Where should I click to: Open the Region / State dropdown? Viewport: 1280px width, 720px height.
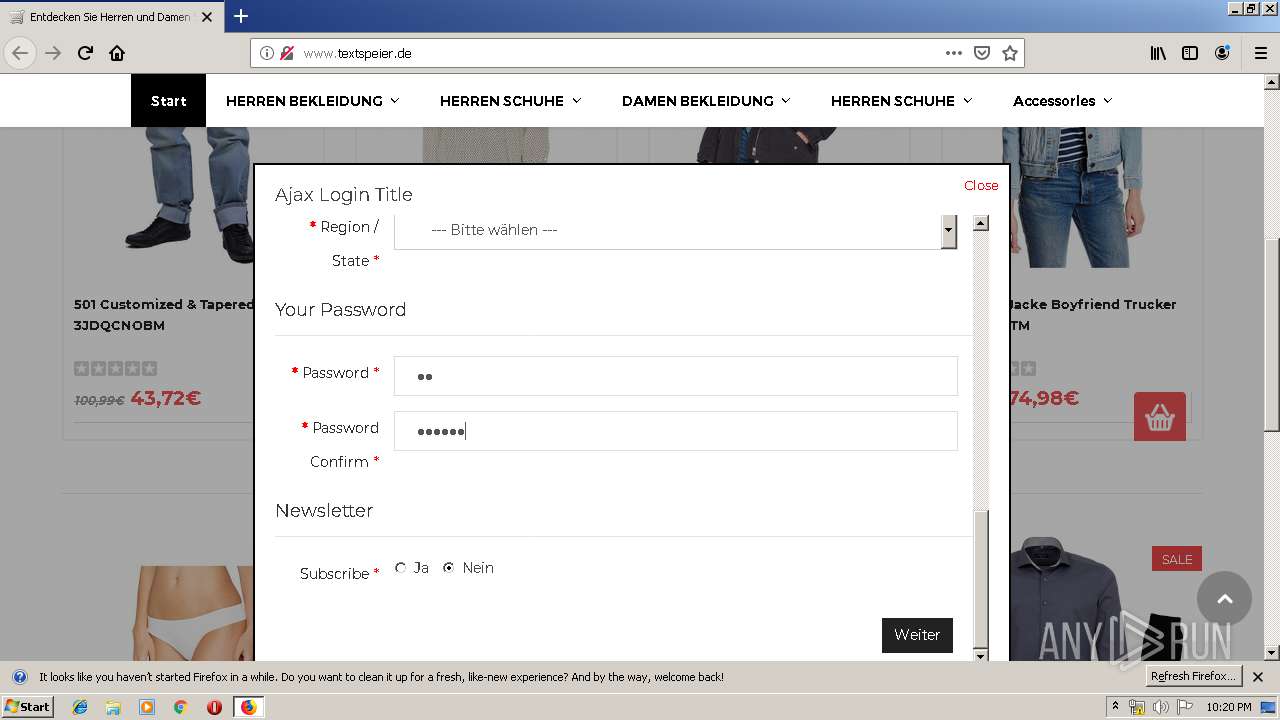(x=676, y=230)
